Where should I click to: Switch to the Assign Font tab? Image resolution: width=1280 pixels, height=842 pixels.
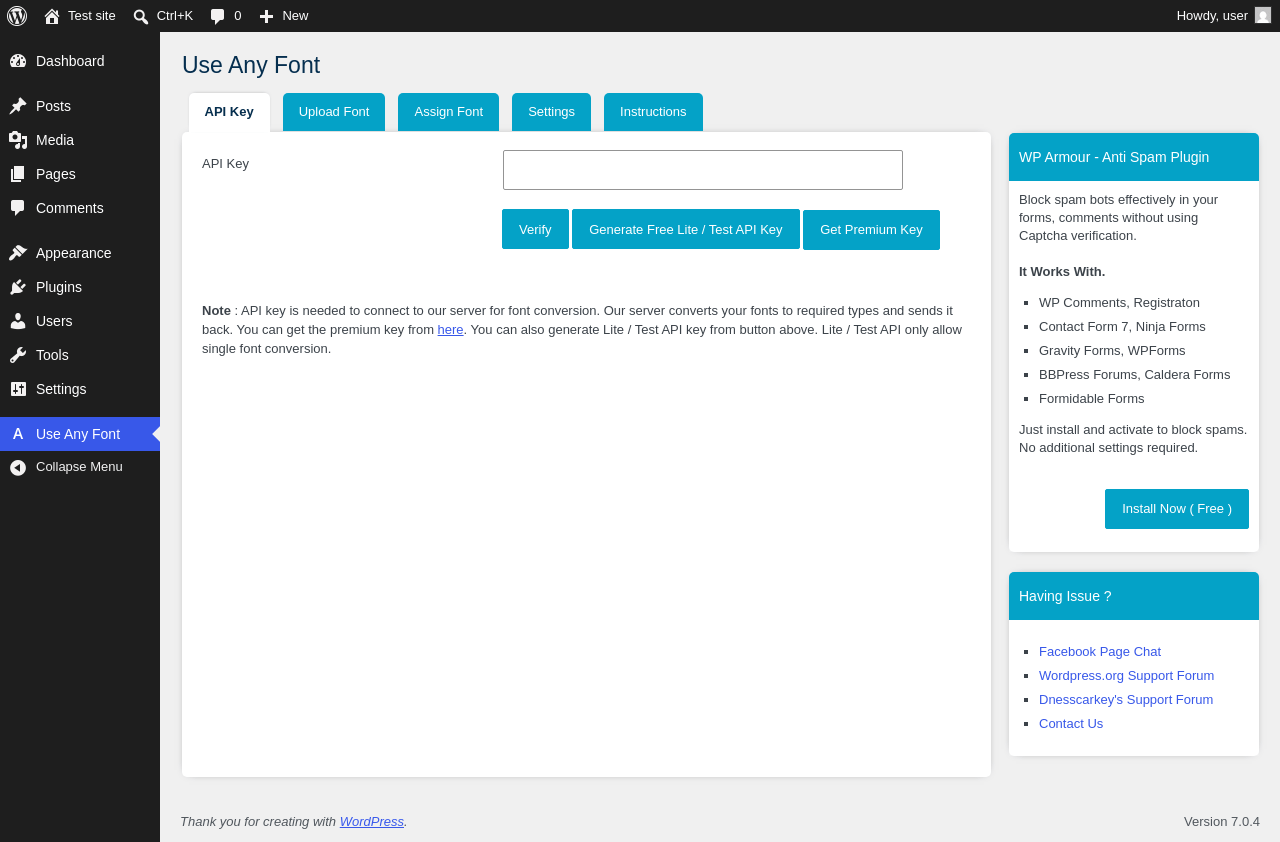[448, 112]
